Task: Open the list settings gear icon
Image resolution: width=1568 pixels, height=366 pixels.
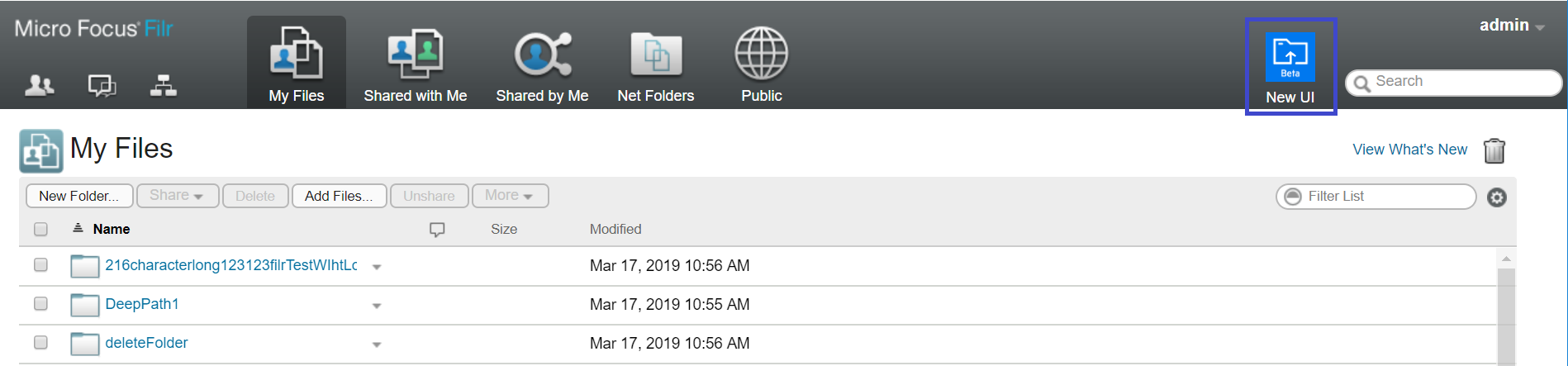Action: click(x=1496, y=197)
